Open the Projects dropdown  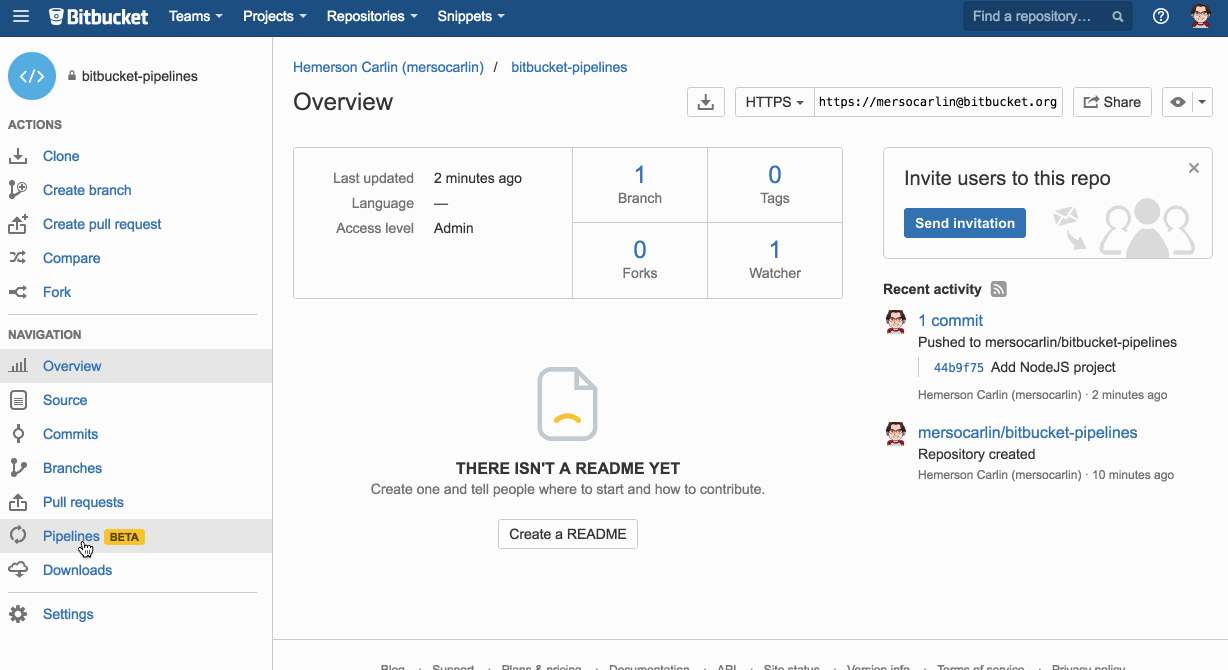273,16
